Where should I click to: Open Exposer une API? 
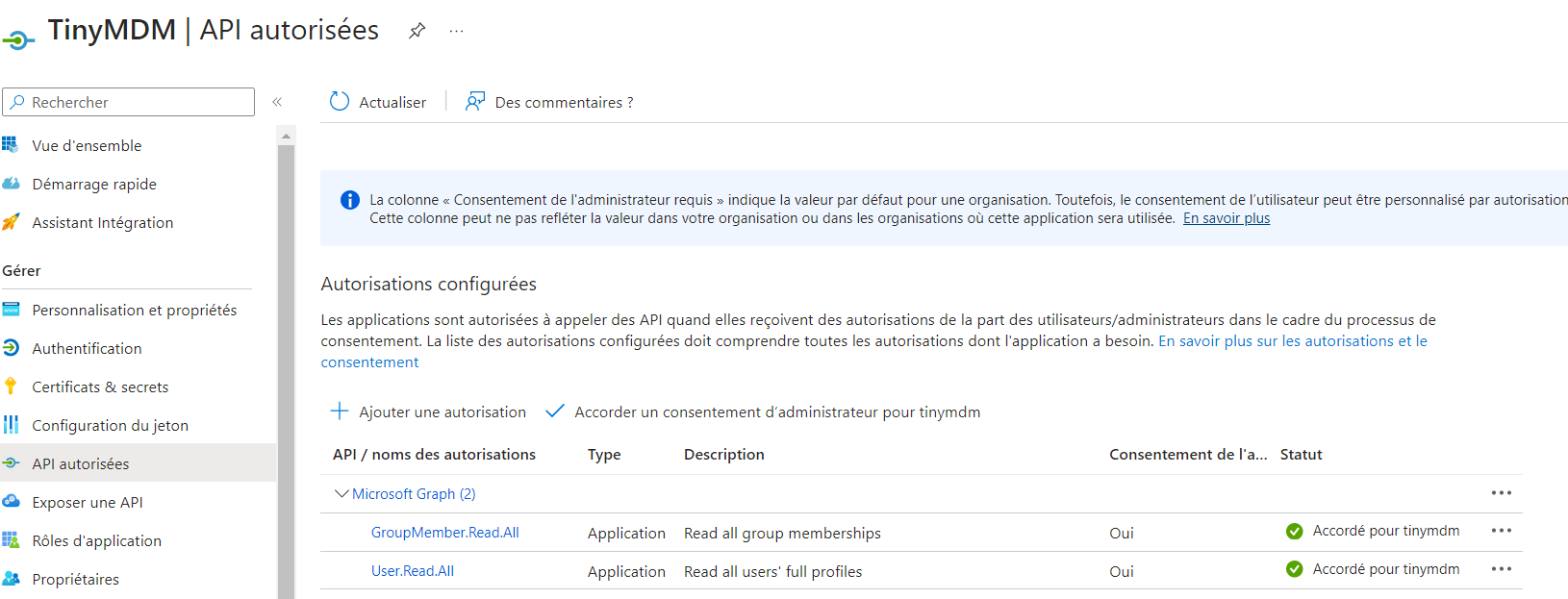point(88,502)
